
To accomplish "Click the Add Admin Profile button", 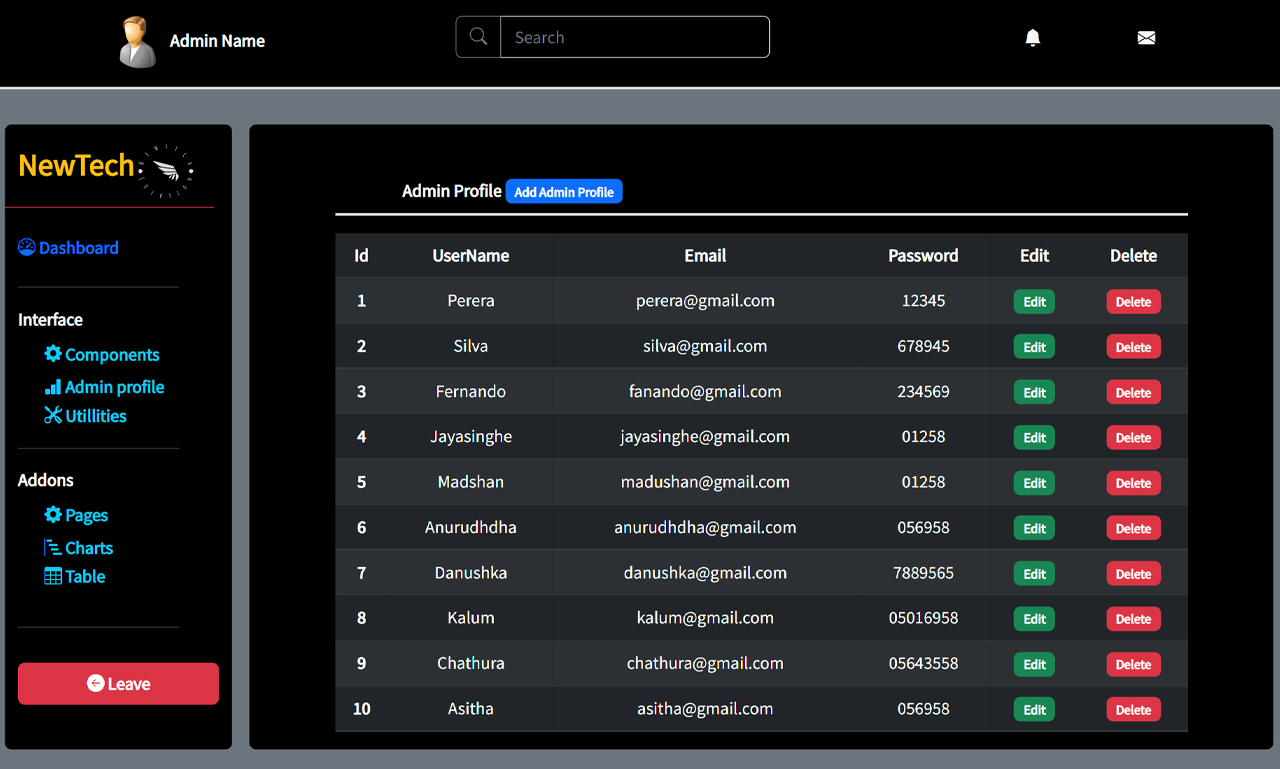I will click(x=563, y=191).
